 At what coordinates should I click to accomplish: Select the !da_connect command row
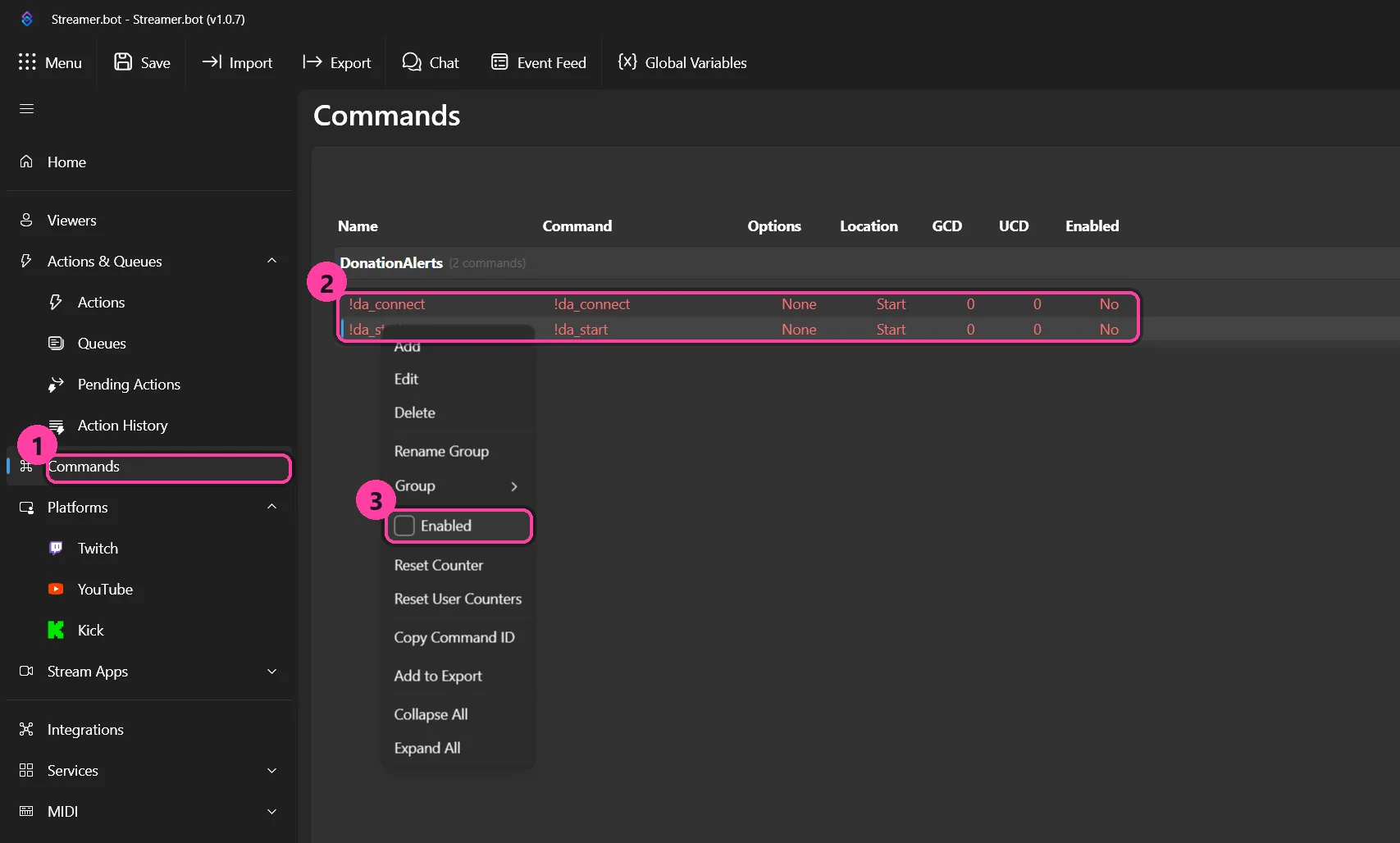click(x=738, y=304)
